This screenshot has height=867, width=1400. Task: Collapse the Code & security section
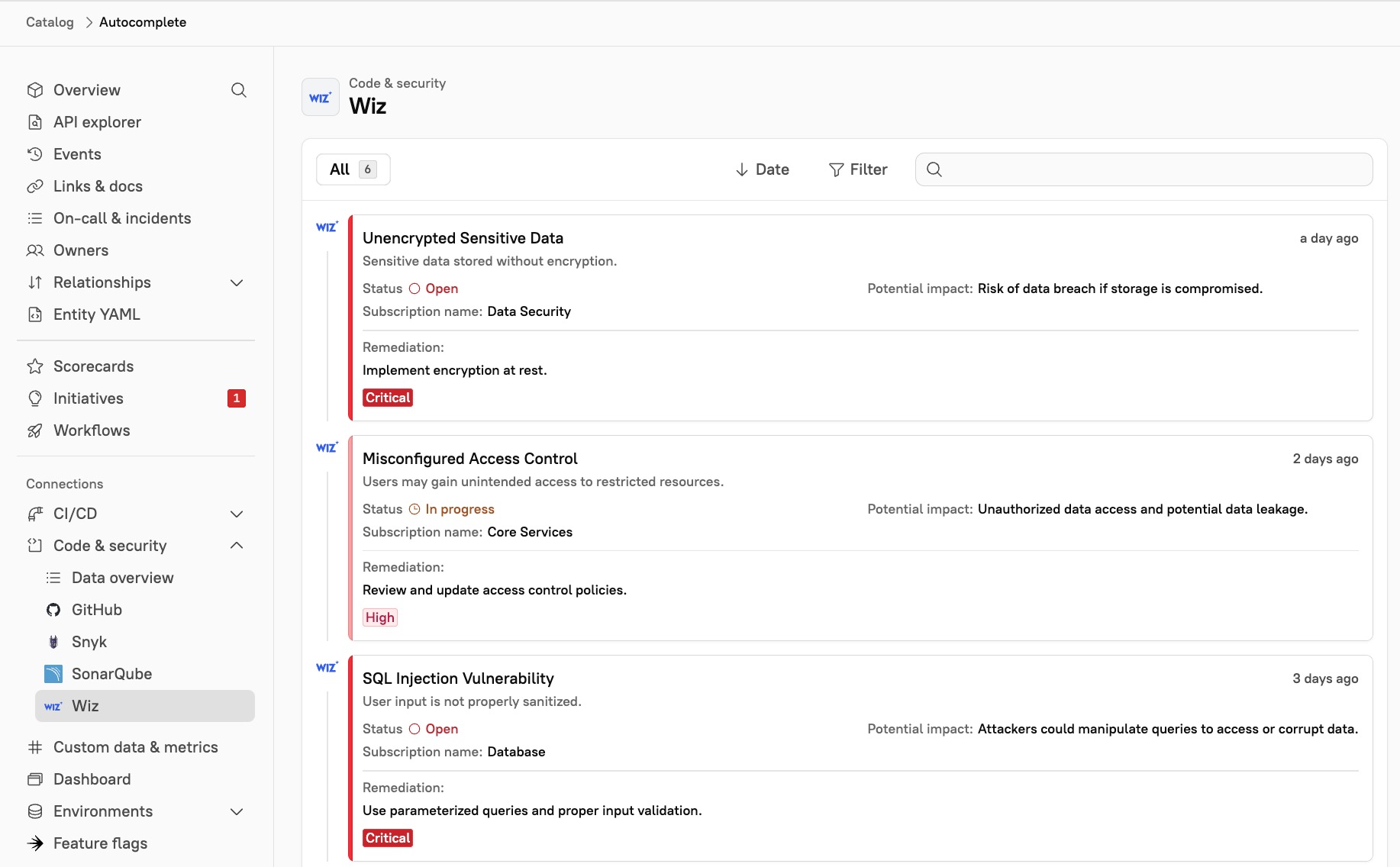tap(237, 546)
